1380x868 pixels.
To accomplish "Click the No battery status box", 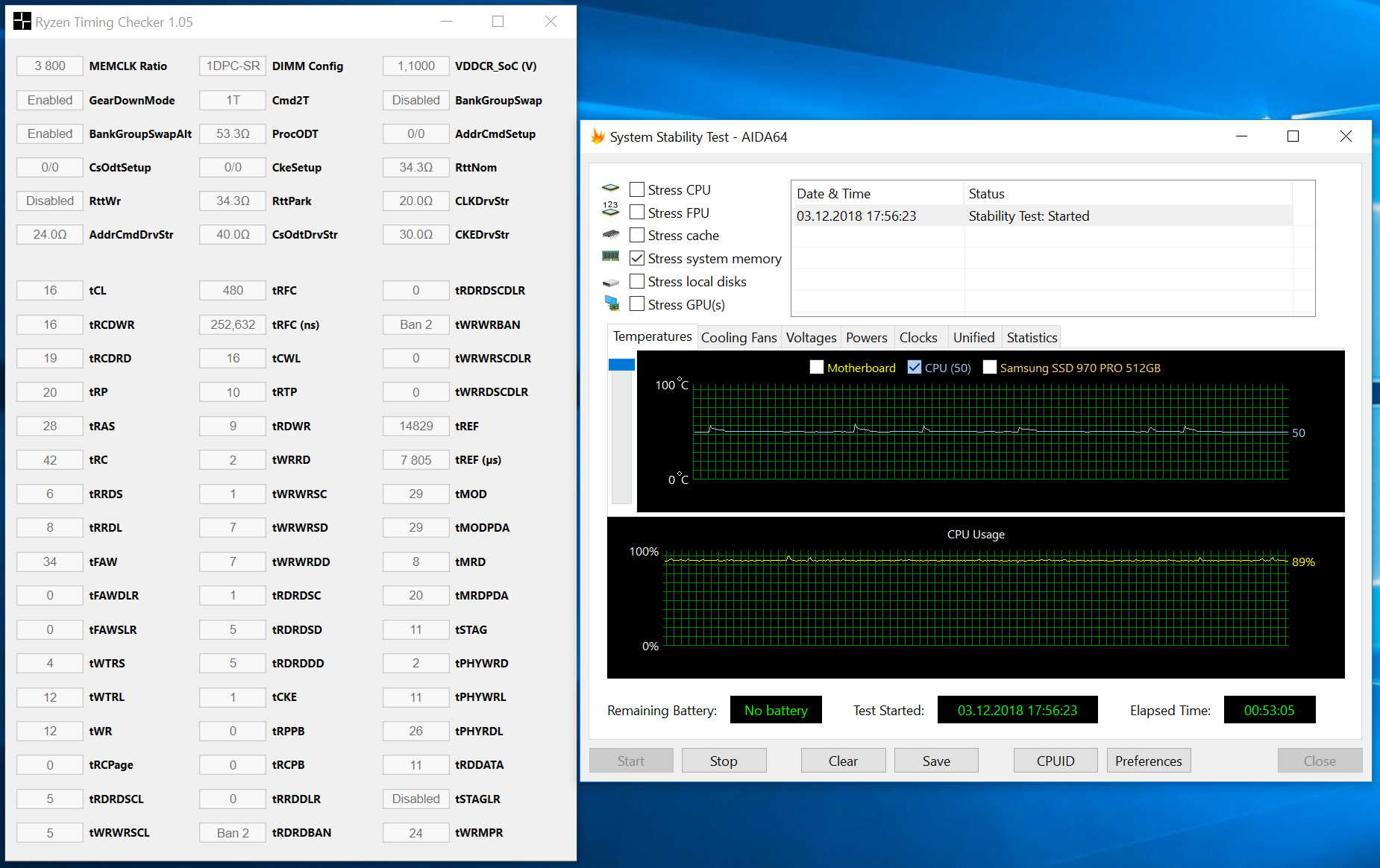I will point(776,710).
